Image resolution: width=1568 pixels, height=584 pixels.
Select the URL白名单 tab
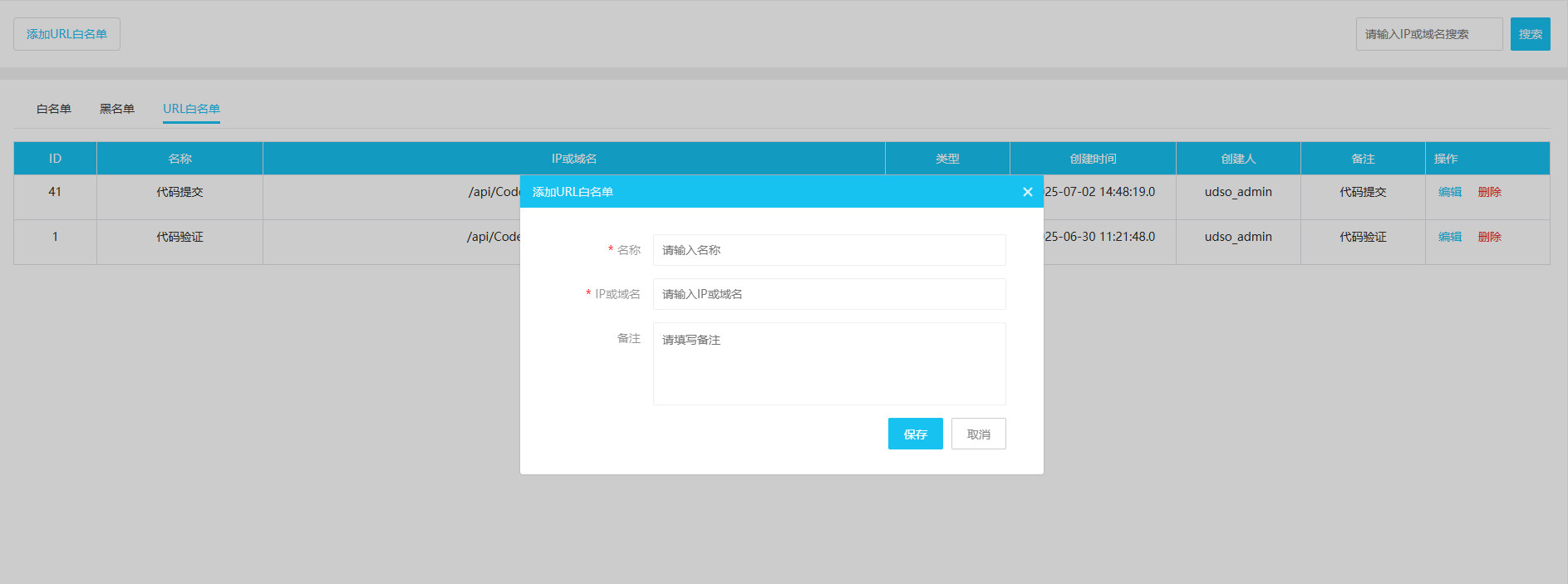pyautogui.click(x=191, y=109)
